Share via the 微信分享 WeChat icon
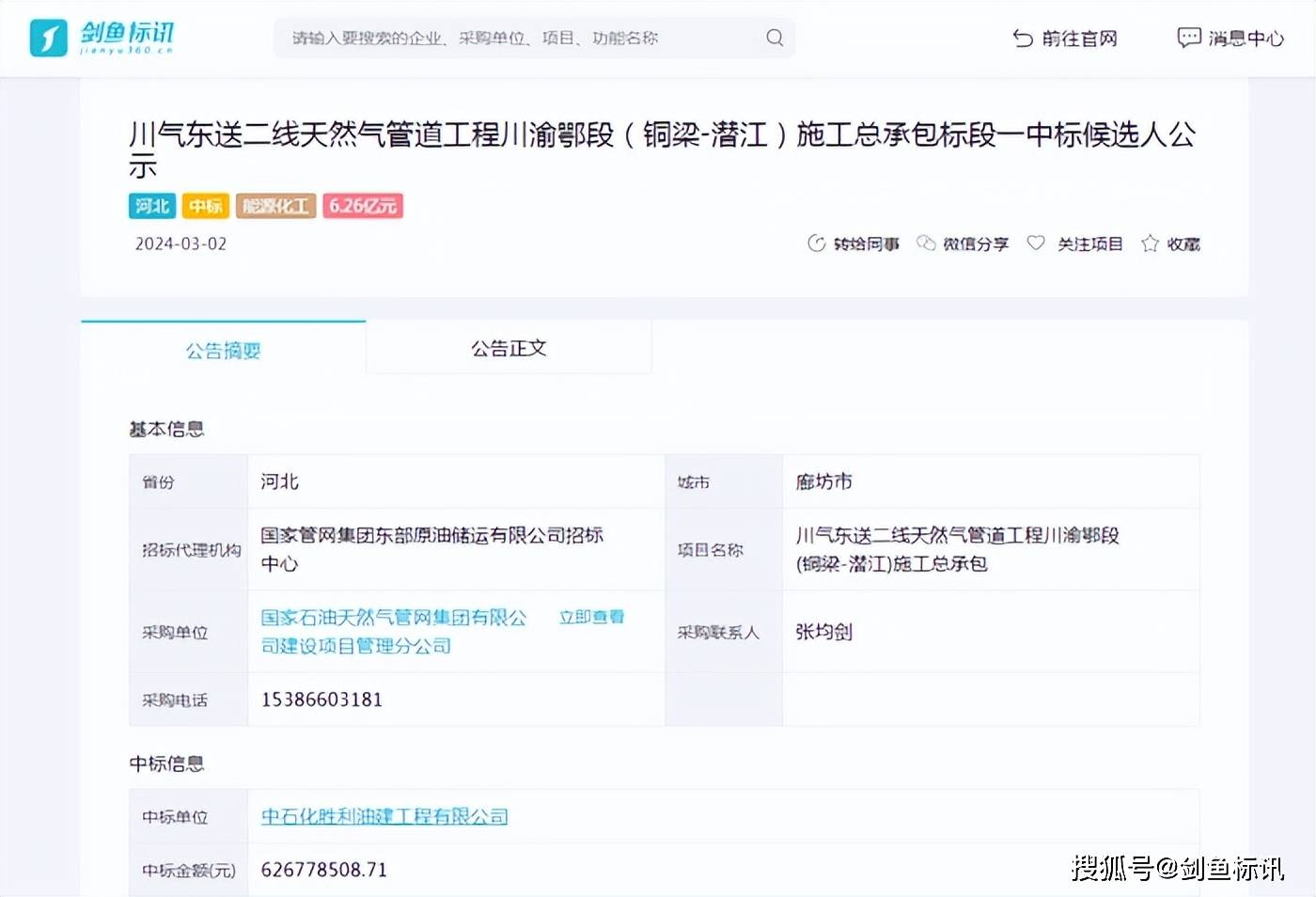The width and height of the screenshot is (1316, 897). click(926, 243)
